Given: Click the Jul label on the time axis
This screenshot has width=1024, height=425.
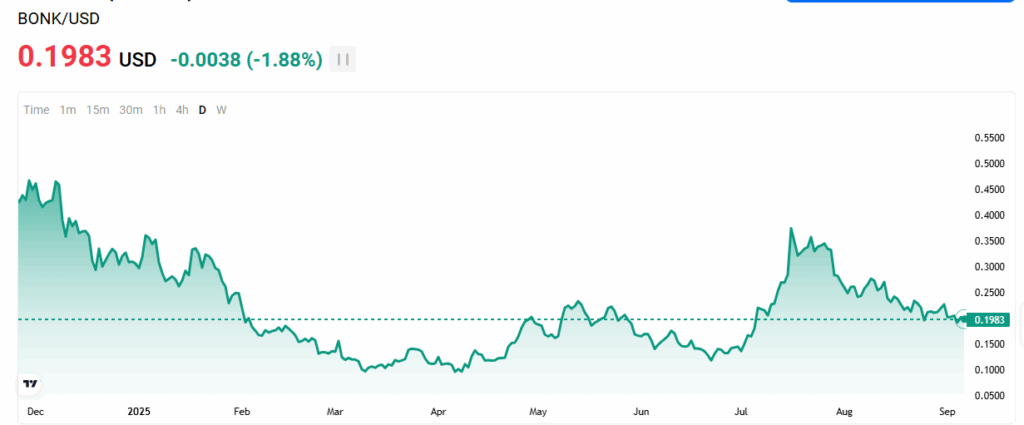Looking at the screenshot, I should coord(741,411).
